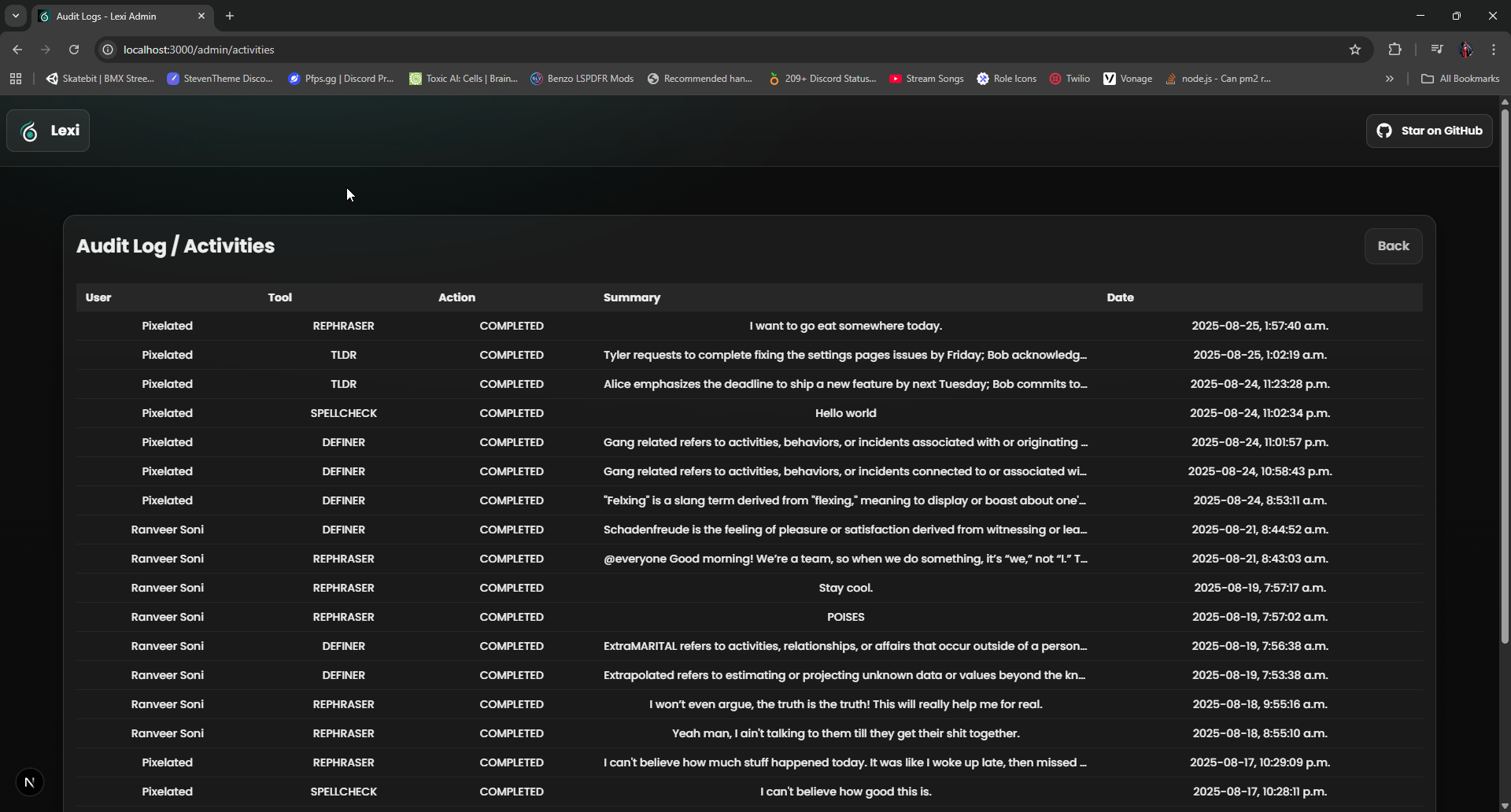This screenshot has height=812, width=1511.
Task: Close the Audit Logs tab
Action: pyautogui.click(x=201, y=16)
